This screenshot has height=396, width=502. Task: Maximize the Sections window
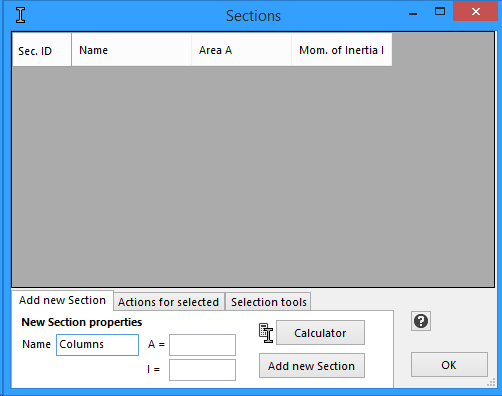coord(440,12)
